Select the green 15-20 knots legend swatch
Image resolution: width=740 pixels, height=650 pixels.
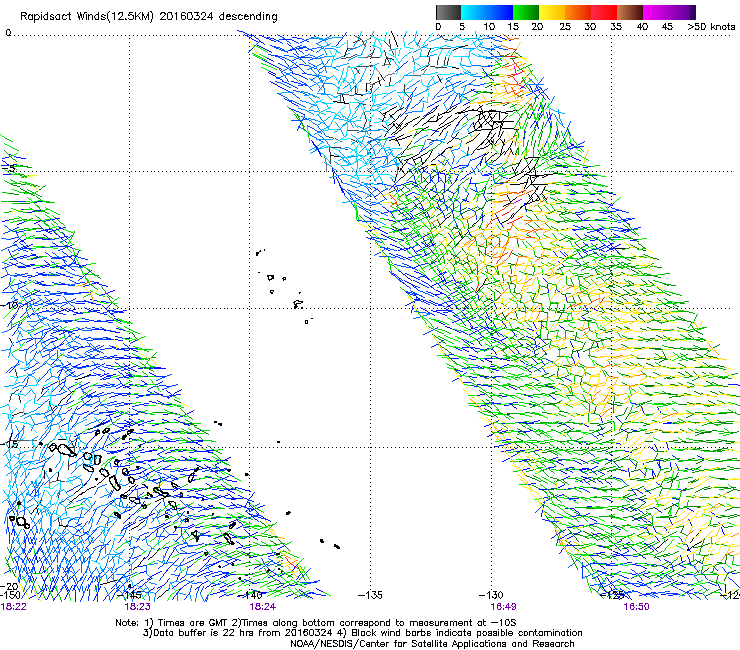(x=526, y=12)
